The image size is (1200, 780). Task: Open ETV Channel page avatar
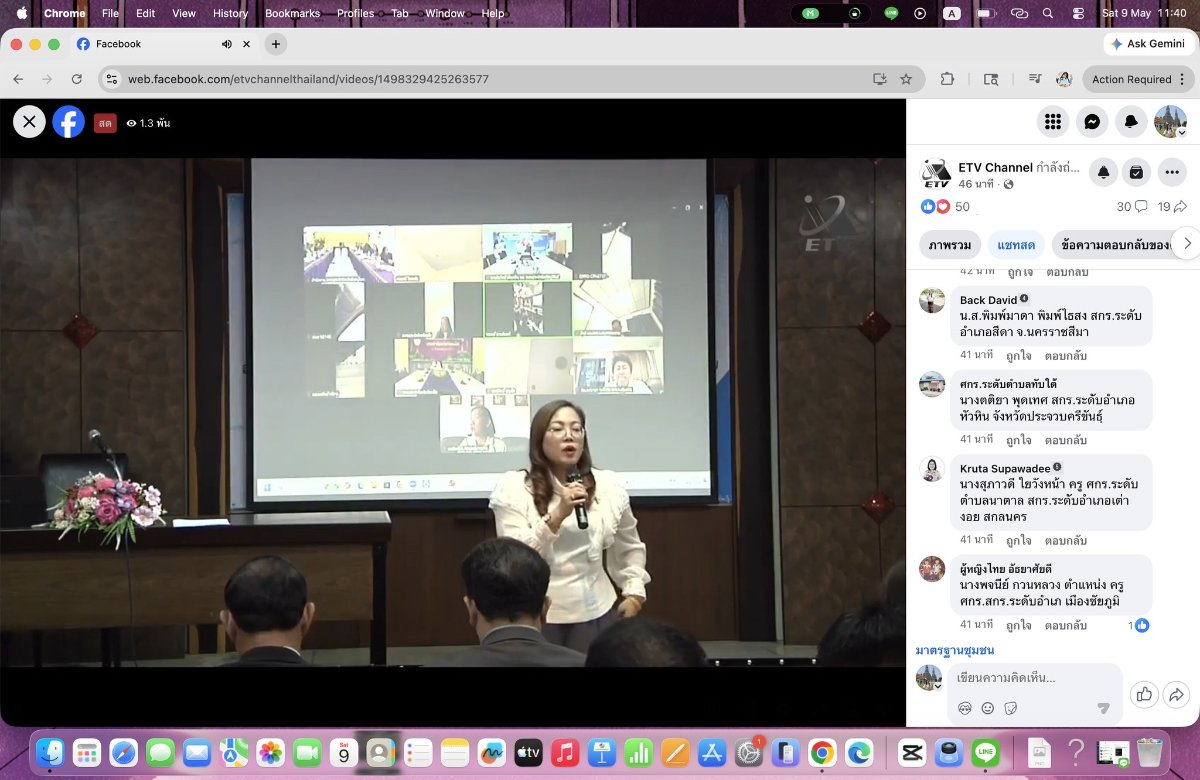936,174
